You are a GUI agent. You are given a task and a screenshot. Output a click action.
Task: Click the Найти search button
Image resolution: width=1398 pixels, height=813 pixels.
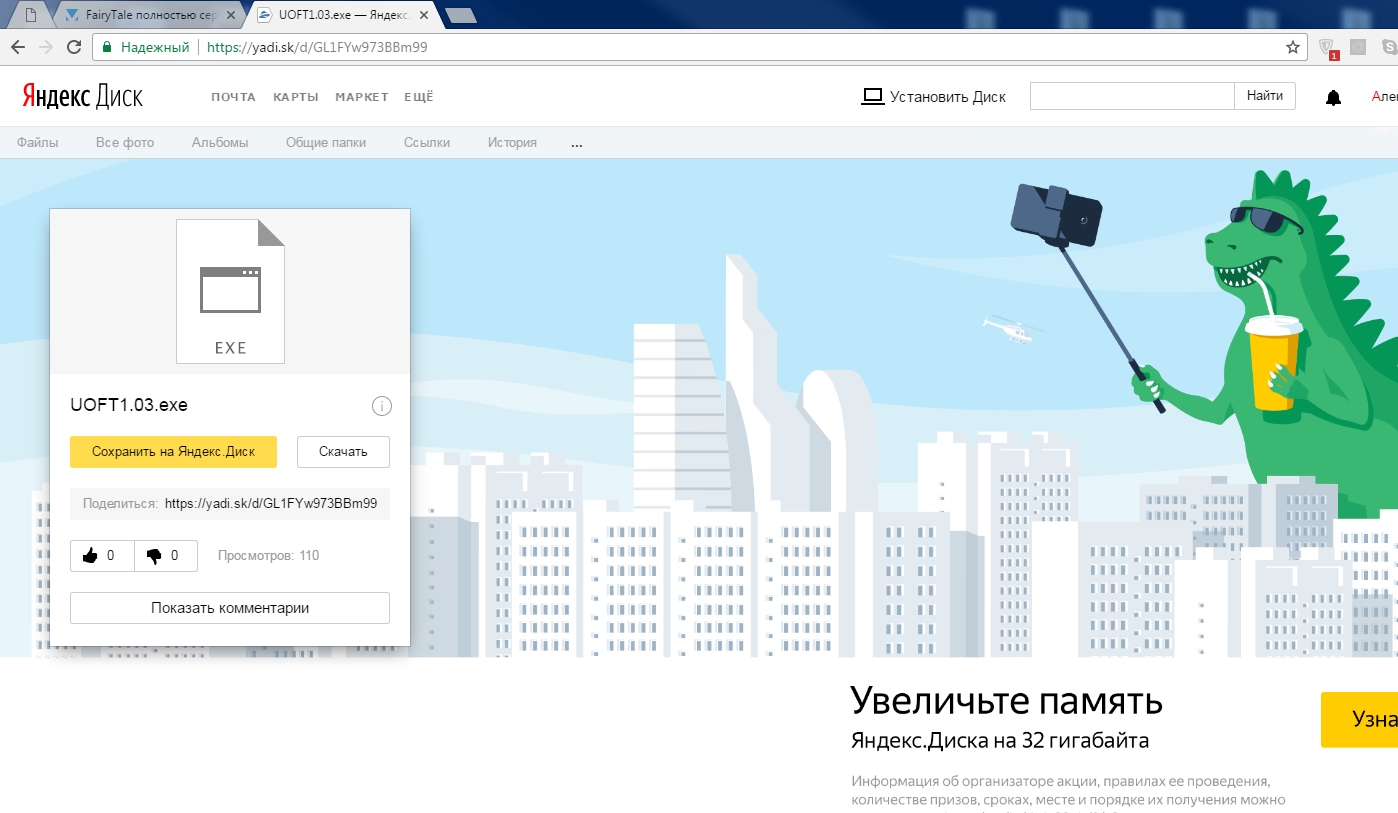tap(1265, 96)
